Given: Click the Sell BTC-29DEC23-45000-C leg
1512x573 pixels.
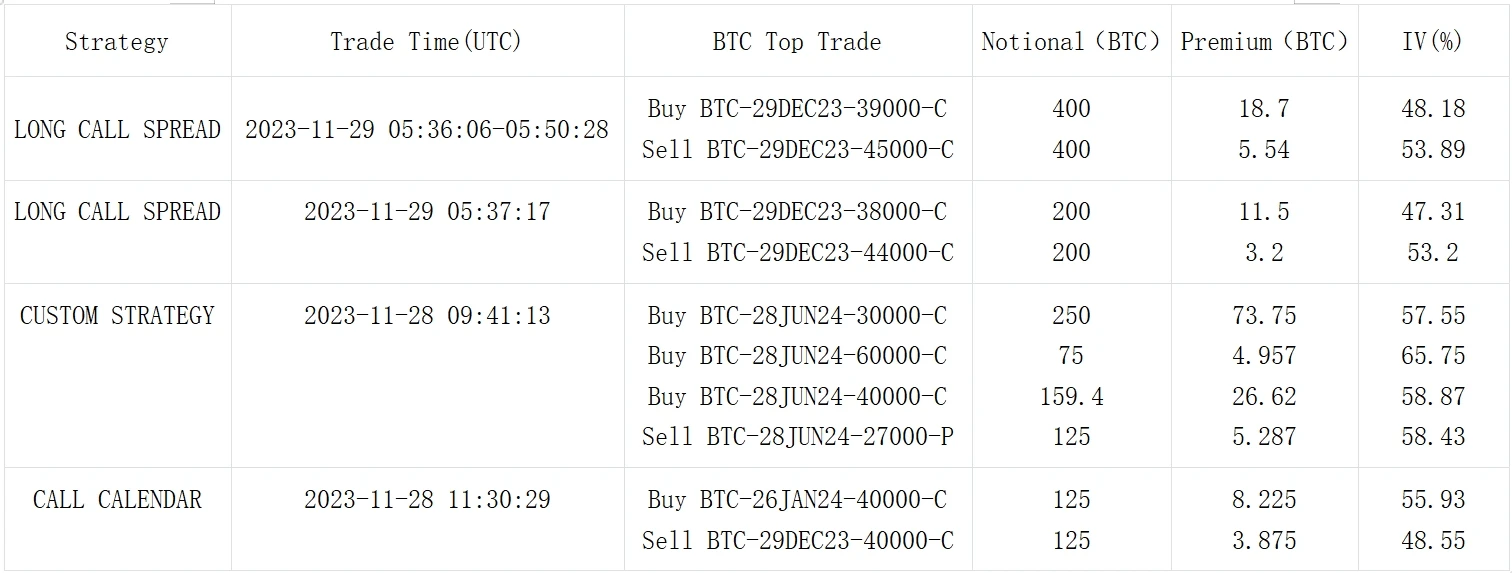Looking at the screenshot, I should point(797,150).
